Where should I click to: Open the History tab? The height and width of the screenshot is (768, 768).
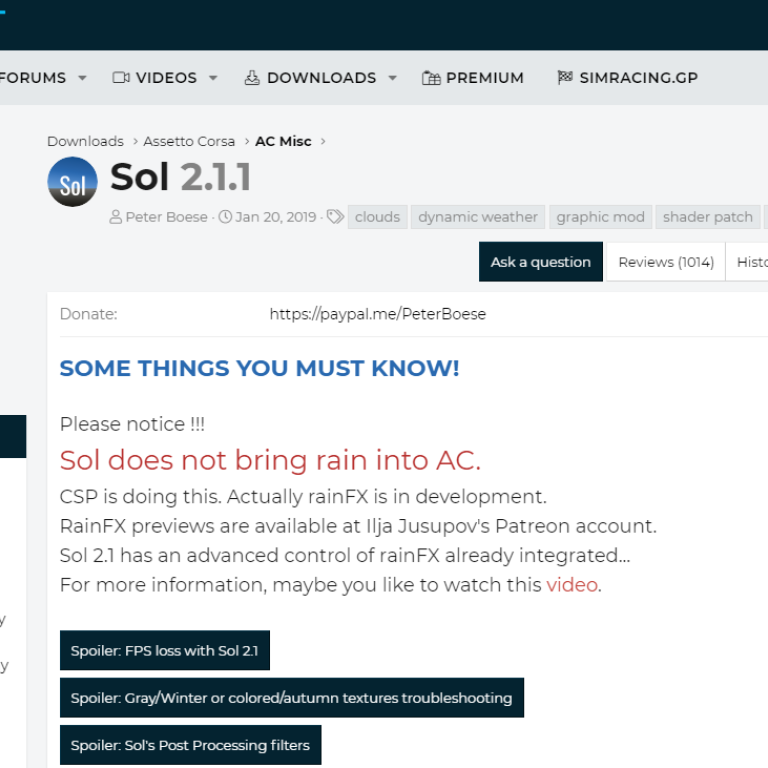coord(747,262)
